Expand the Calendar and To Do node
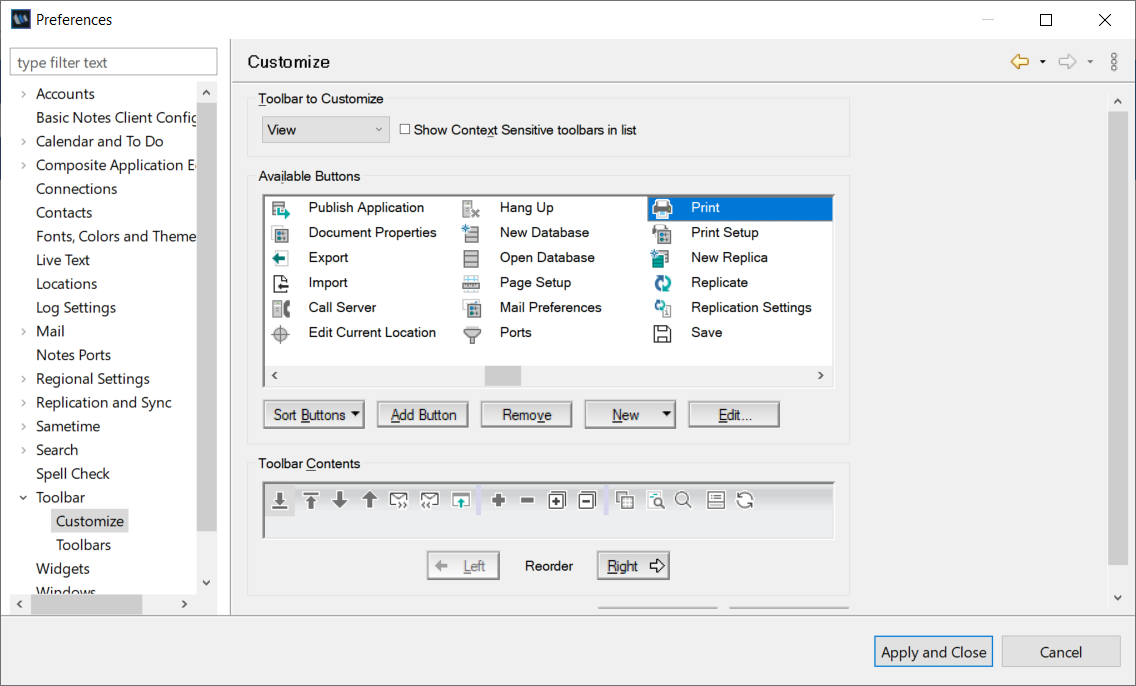1136x686 pixels. coord(23,141)
